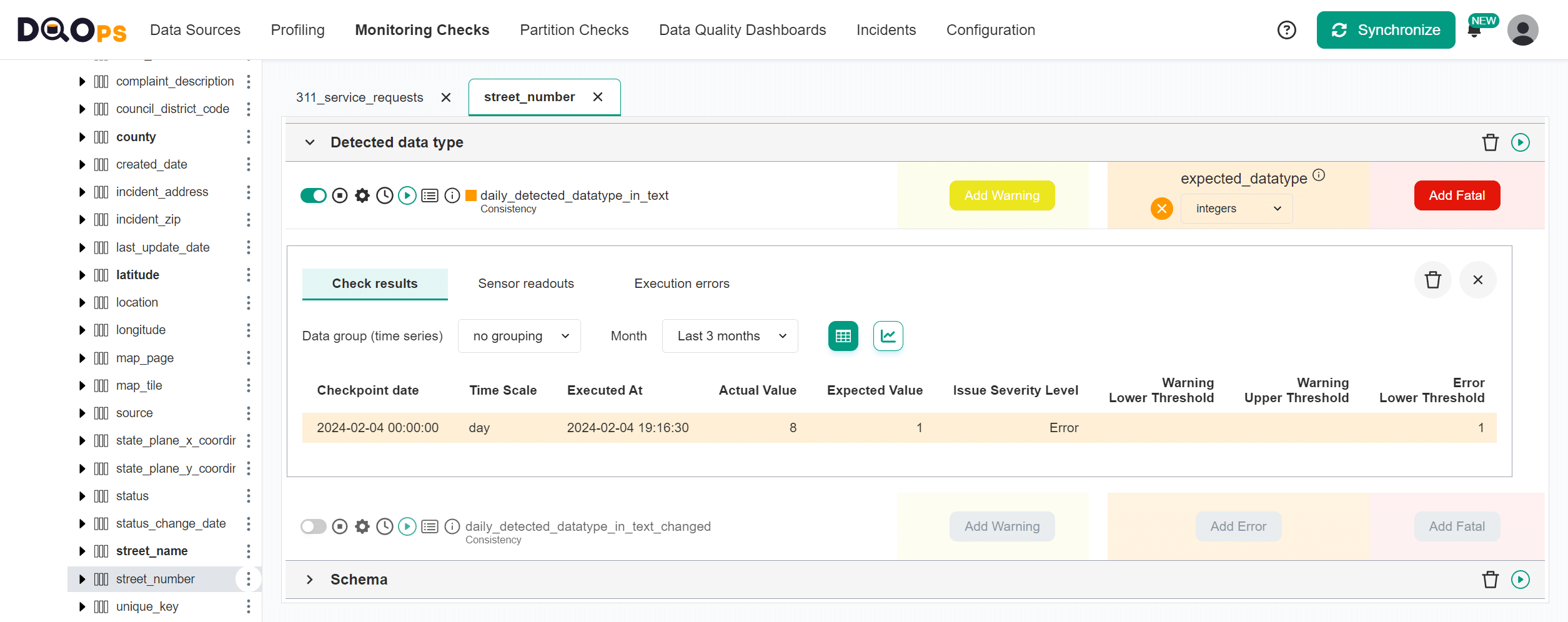Disable the daily_detected_datatype_in_text check toggle

(x=314, y=196)
